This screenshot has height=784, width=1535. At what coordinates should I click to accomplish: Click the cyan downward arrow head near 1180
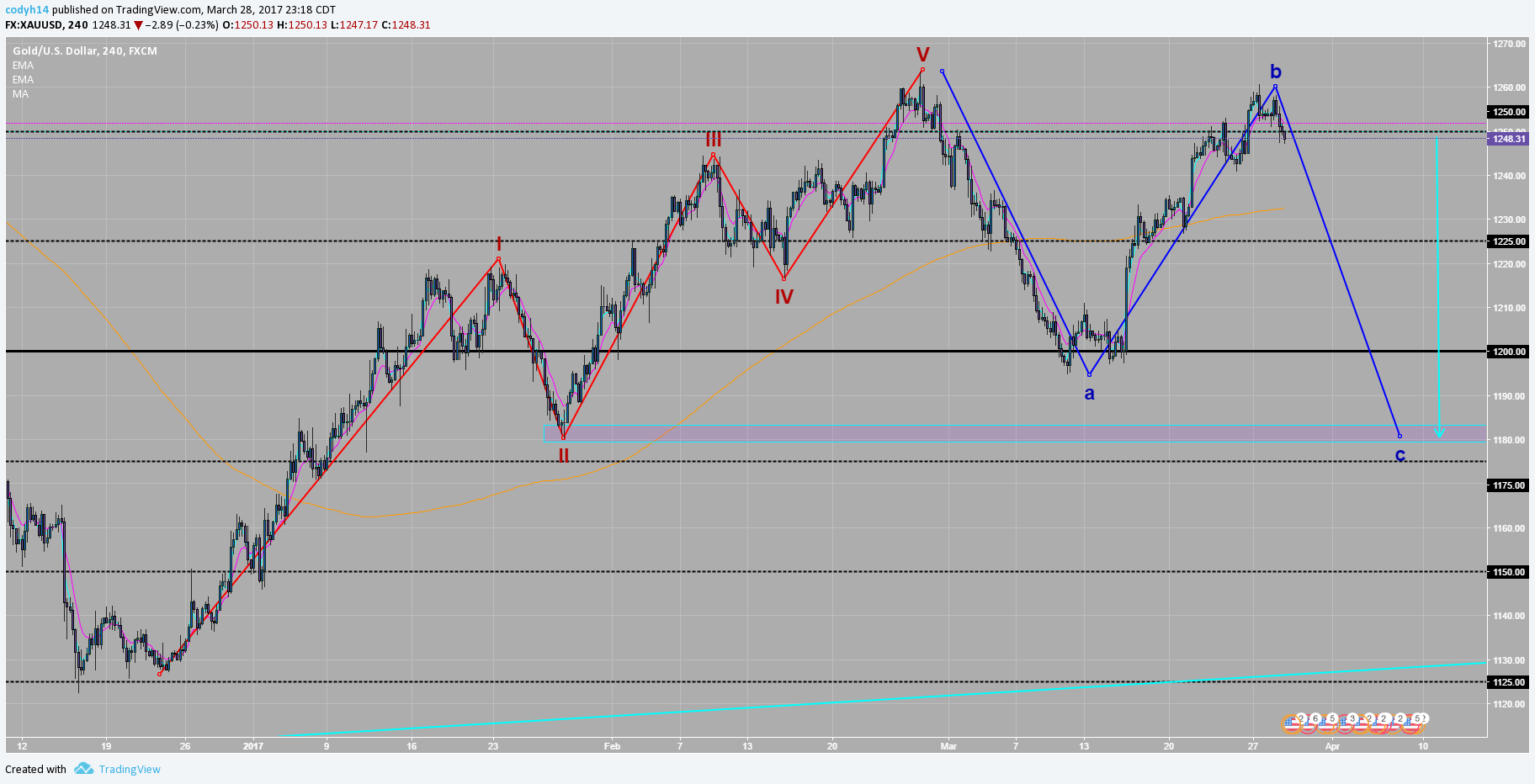(x=1439, y=432)
